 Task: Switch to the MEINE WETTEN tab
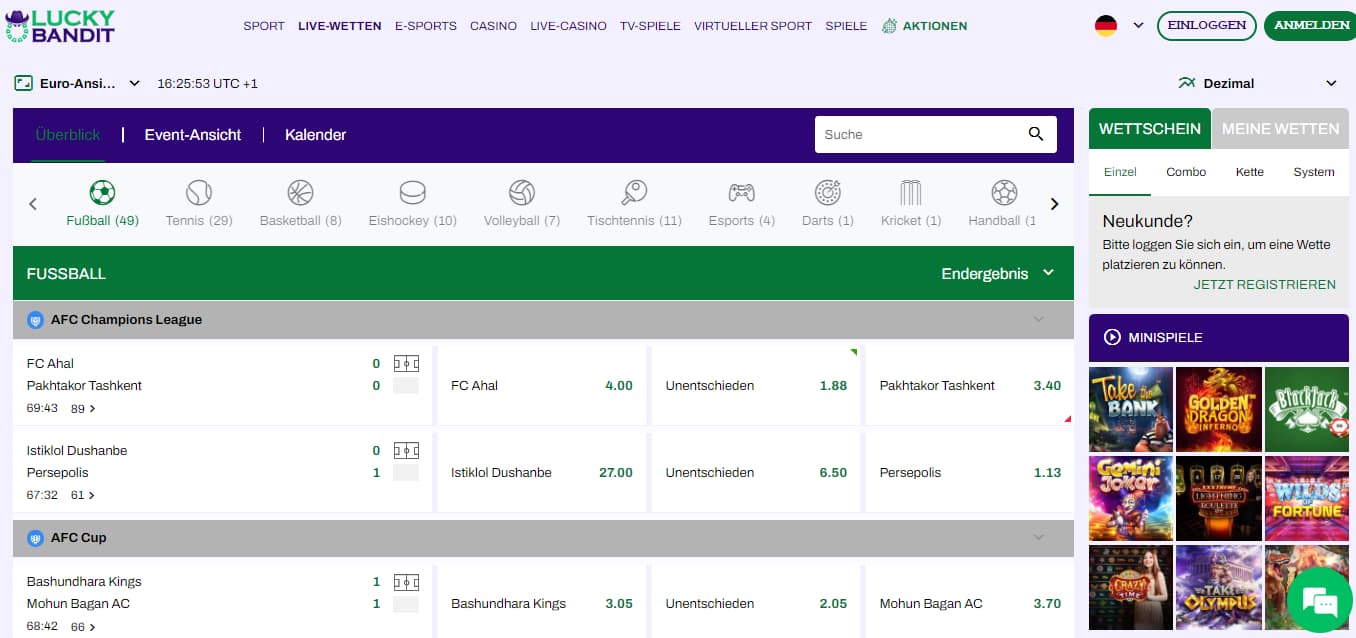1280,129
